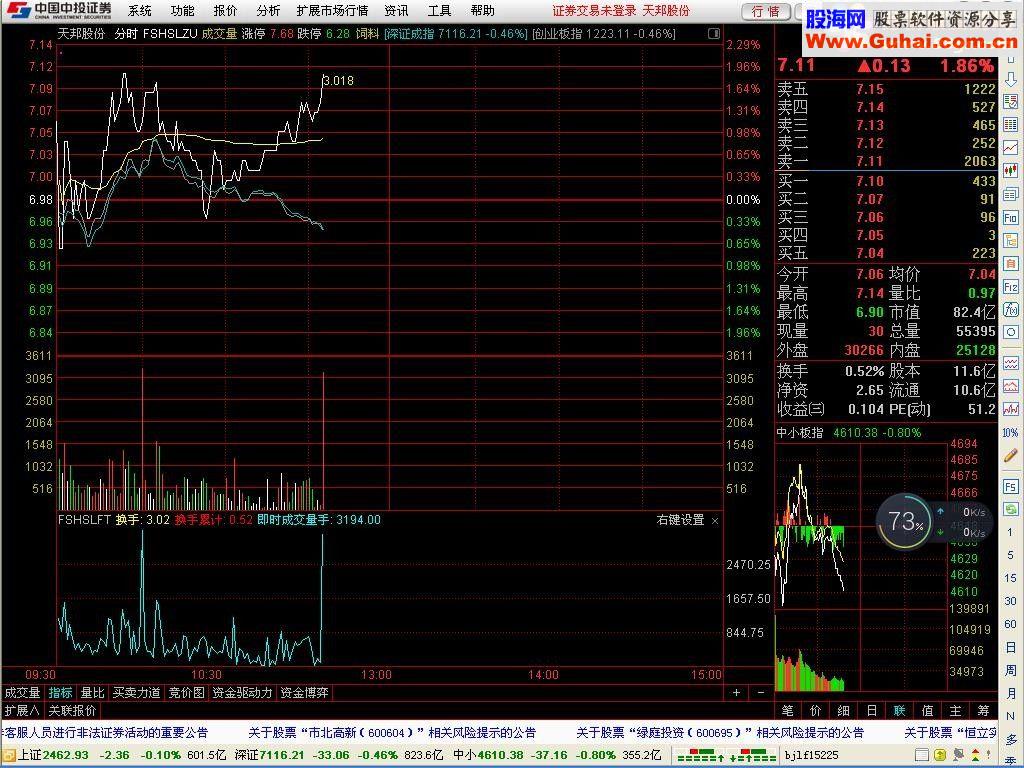Image resolution: width=1024 pixels, height=768 pixels.
Task: Select the 笔 tab in bottom right panel
Action: pos(788,711)
